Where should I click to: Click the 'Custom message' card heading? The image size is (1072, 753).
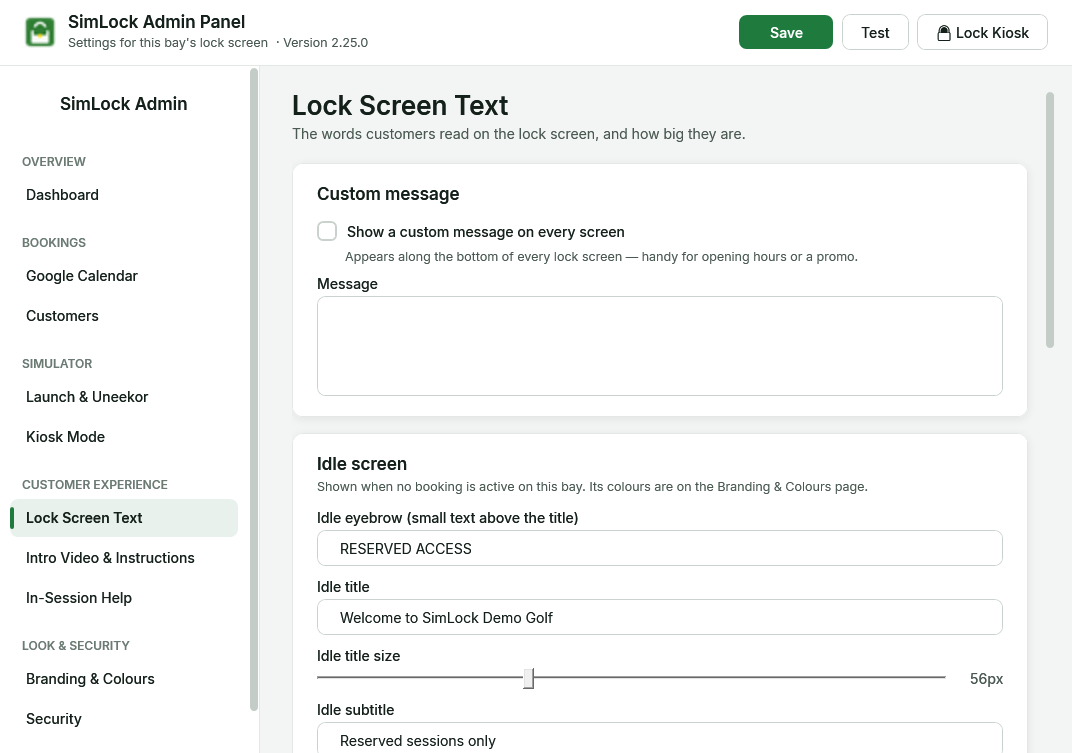(388, 194)
